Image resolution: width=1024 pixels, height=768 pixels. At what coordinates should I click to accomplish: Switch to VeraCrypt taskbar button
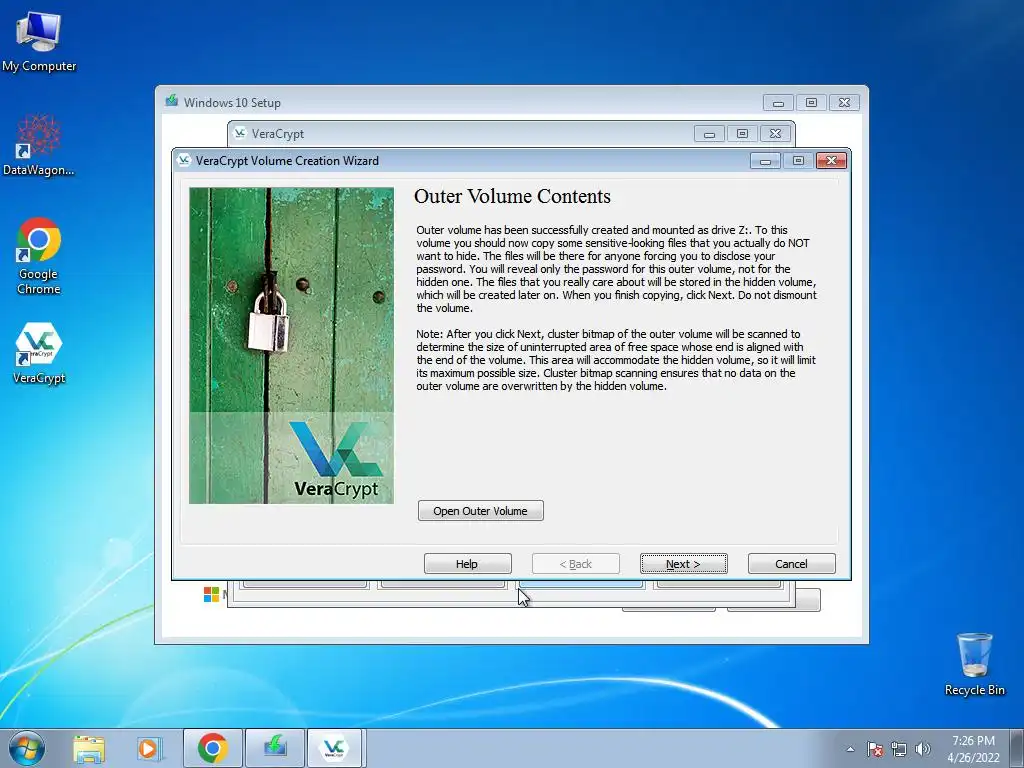click(334, 748)
